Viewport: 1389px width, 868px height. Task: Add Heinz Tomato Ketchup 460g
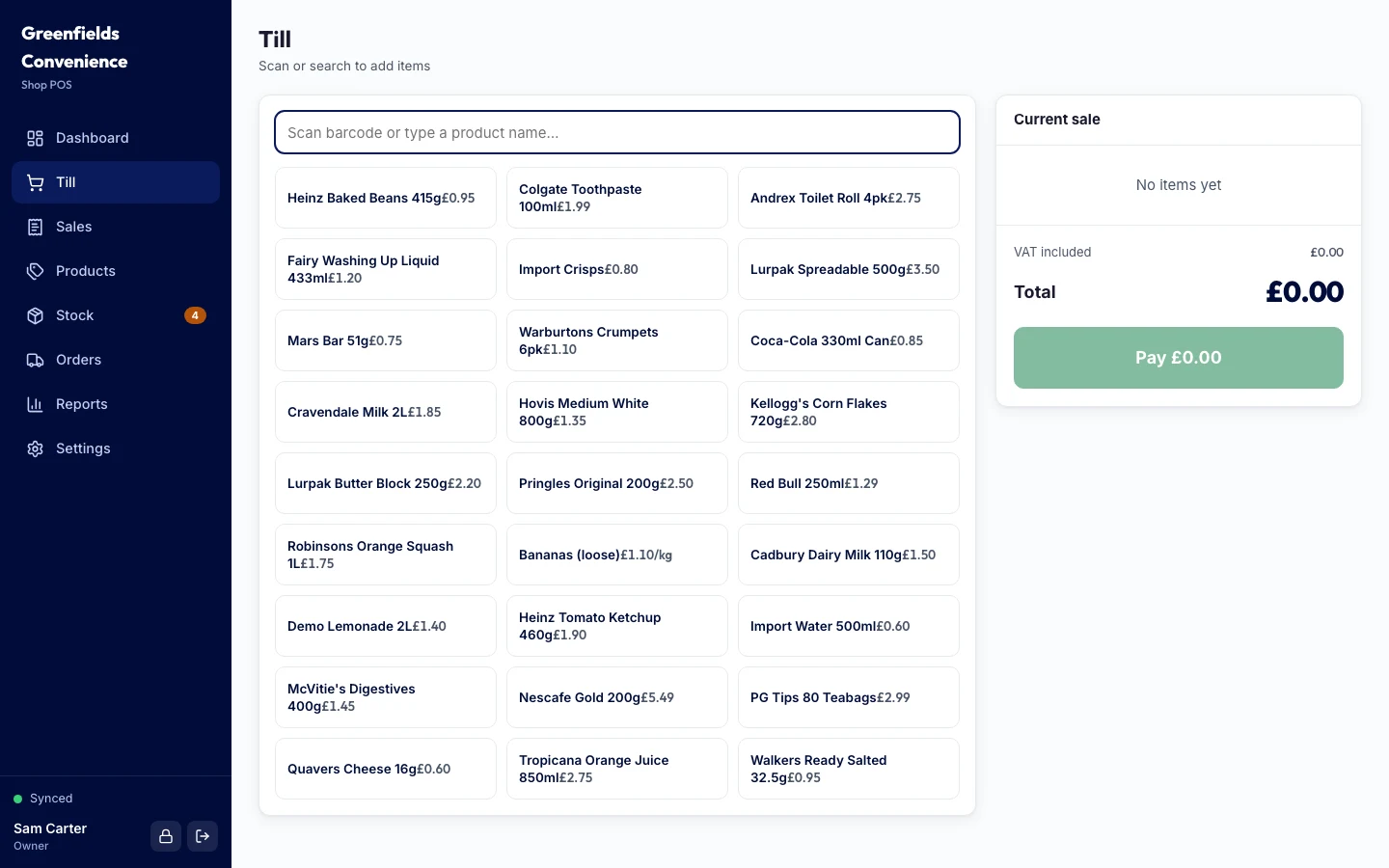click(617, 626)
